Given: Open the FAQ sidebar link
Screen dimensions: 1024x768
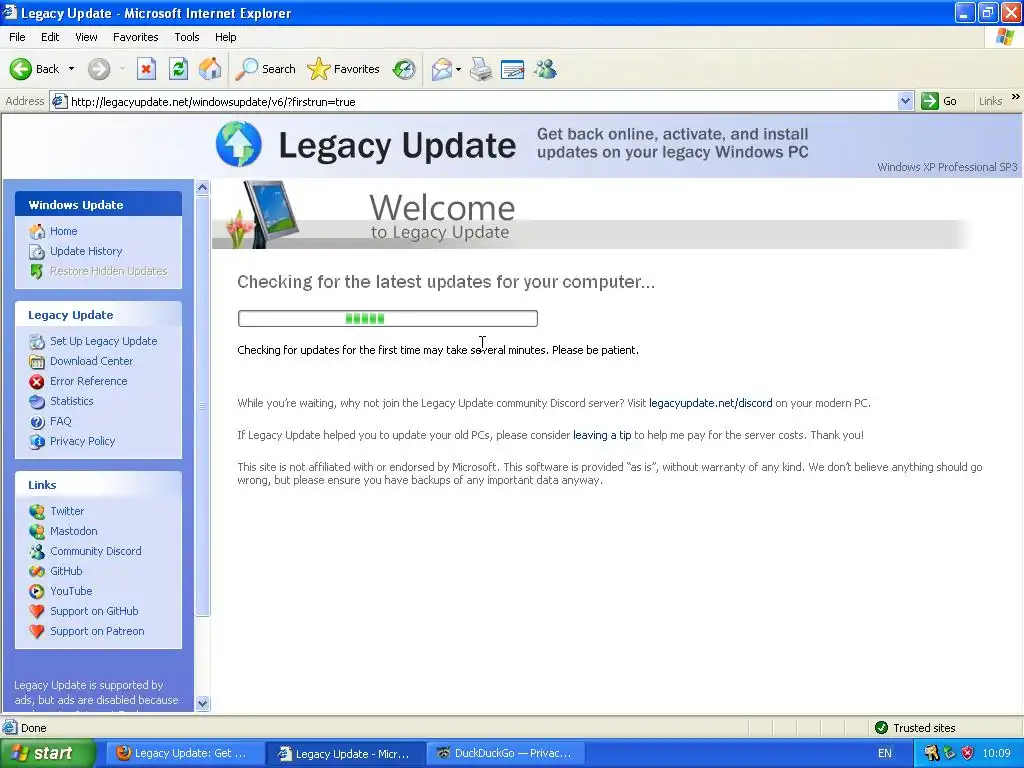Looking at the screenshot, I should [x=60, y=421].
